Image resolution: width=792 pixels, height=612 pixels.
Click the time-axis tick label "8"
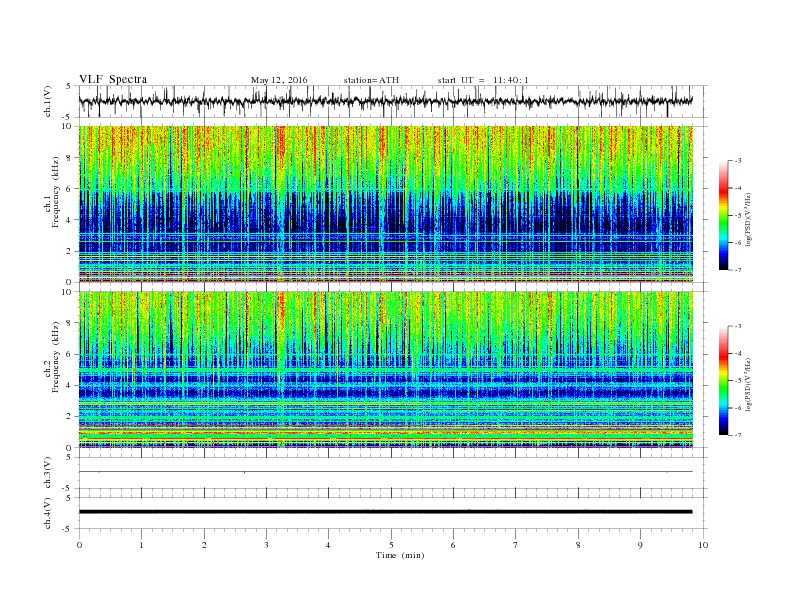coord(578,545)
